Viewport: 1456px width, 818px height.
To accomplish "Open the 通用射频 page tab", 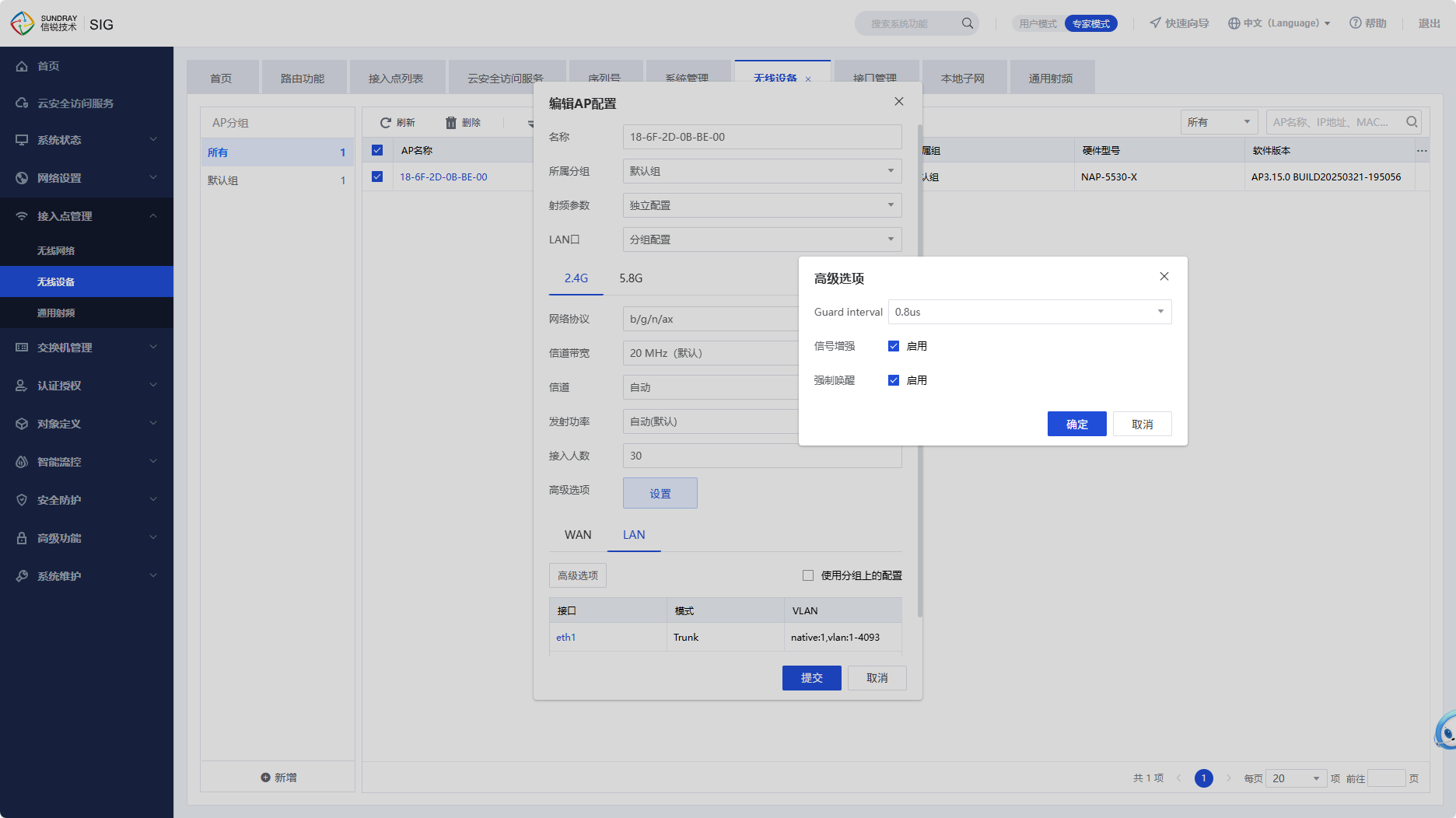I will (x=1051, y=78).
